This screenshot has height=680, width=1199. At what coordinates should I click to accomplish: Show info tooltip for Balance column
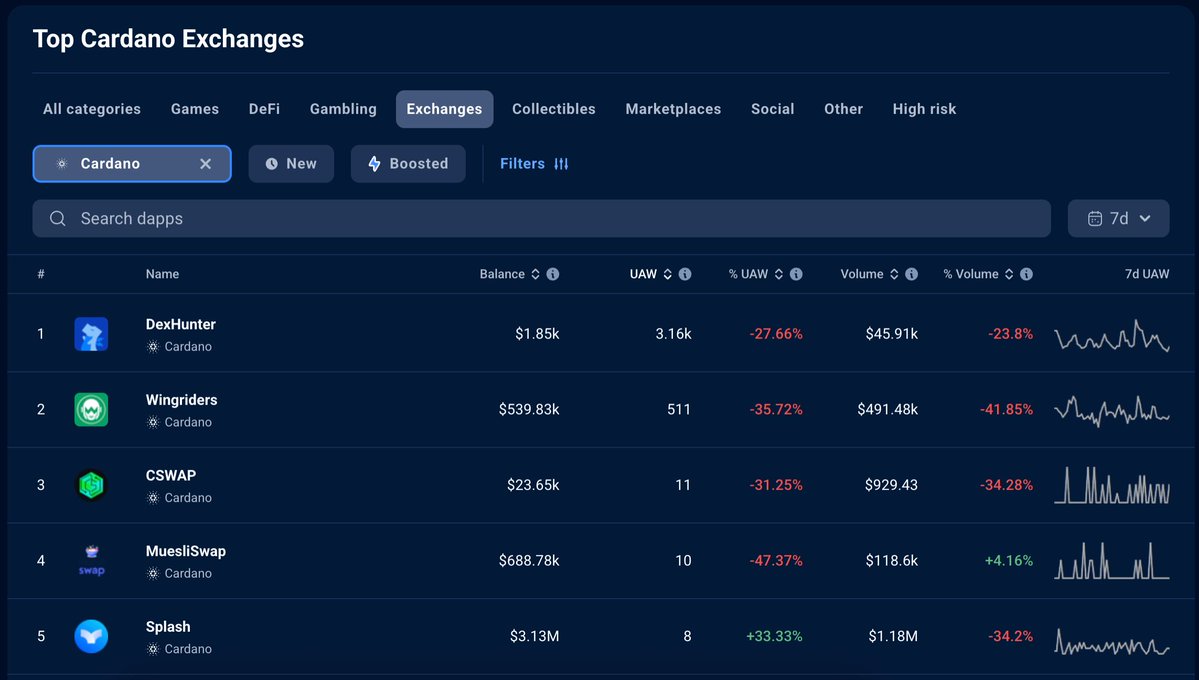tap(553, 274)
